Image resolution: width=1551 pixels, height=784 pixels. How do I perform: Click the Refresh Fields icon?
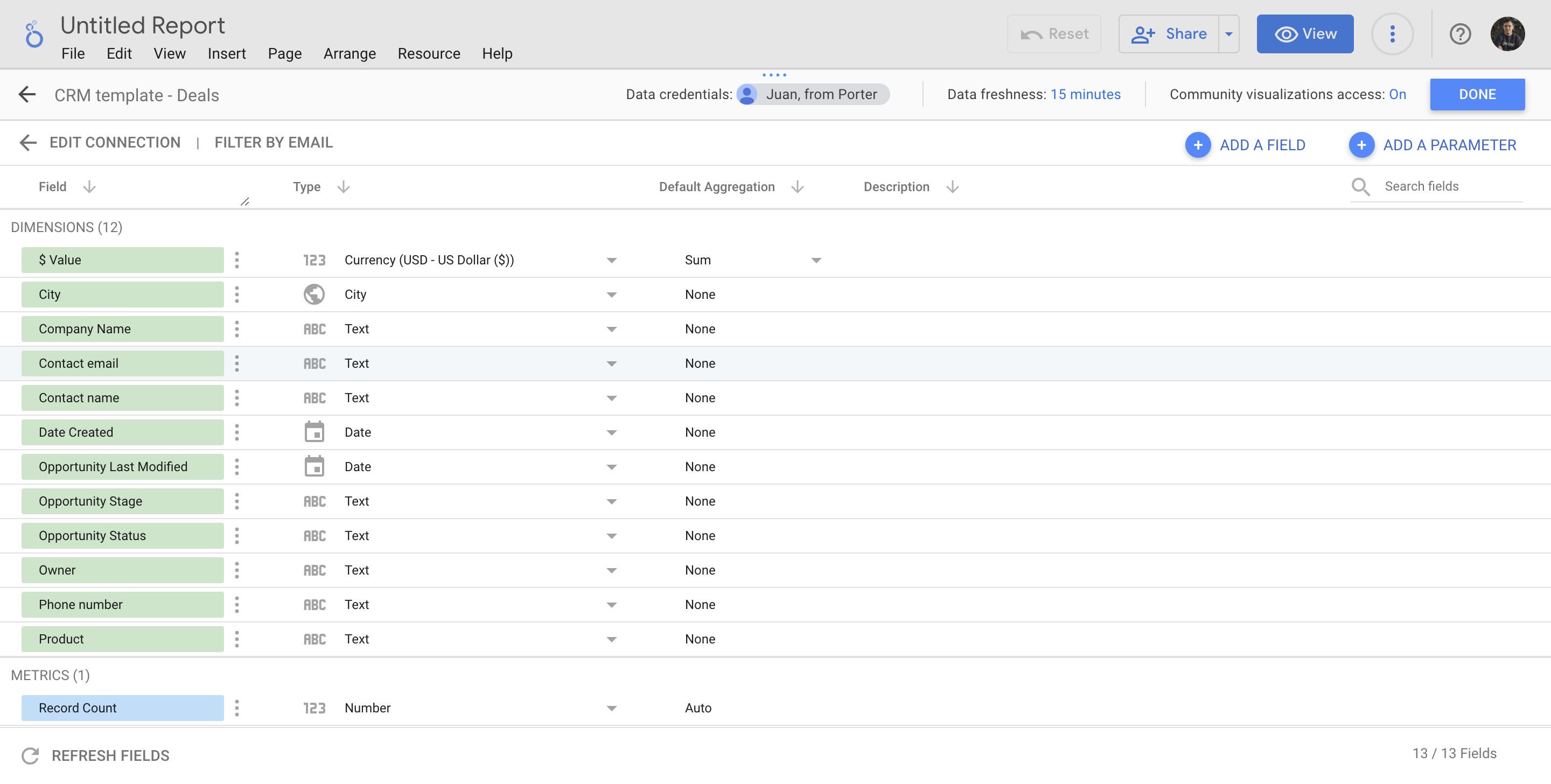click(x=31, y=754)
